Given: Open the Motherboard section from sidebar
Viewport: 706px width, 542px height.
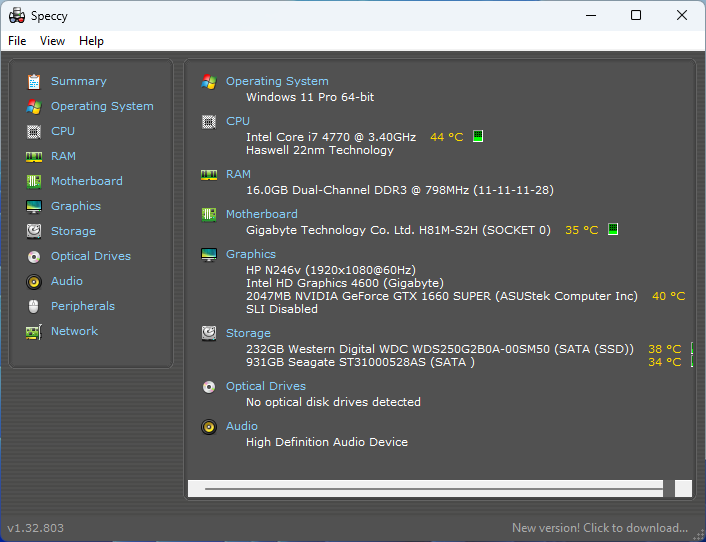Looking at the screenshot, I should click(86, 181).
